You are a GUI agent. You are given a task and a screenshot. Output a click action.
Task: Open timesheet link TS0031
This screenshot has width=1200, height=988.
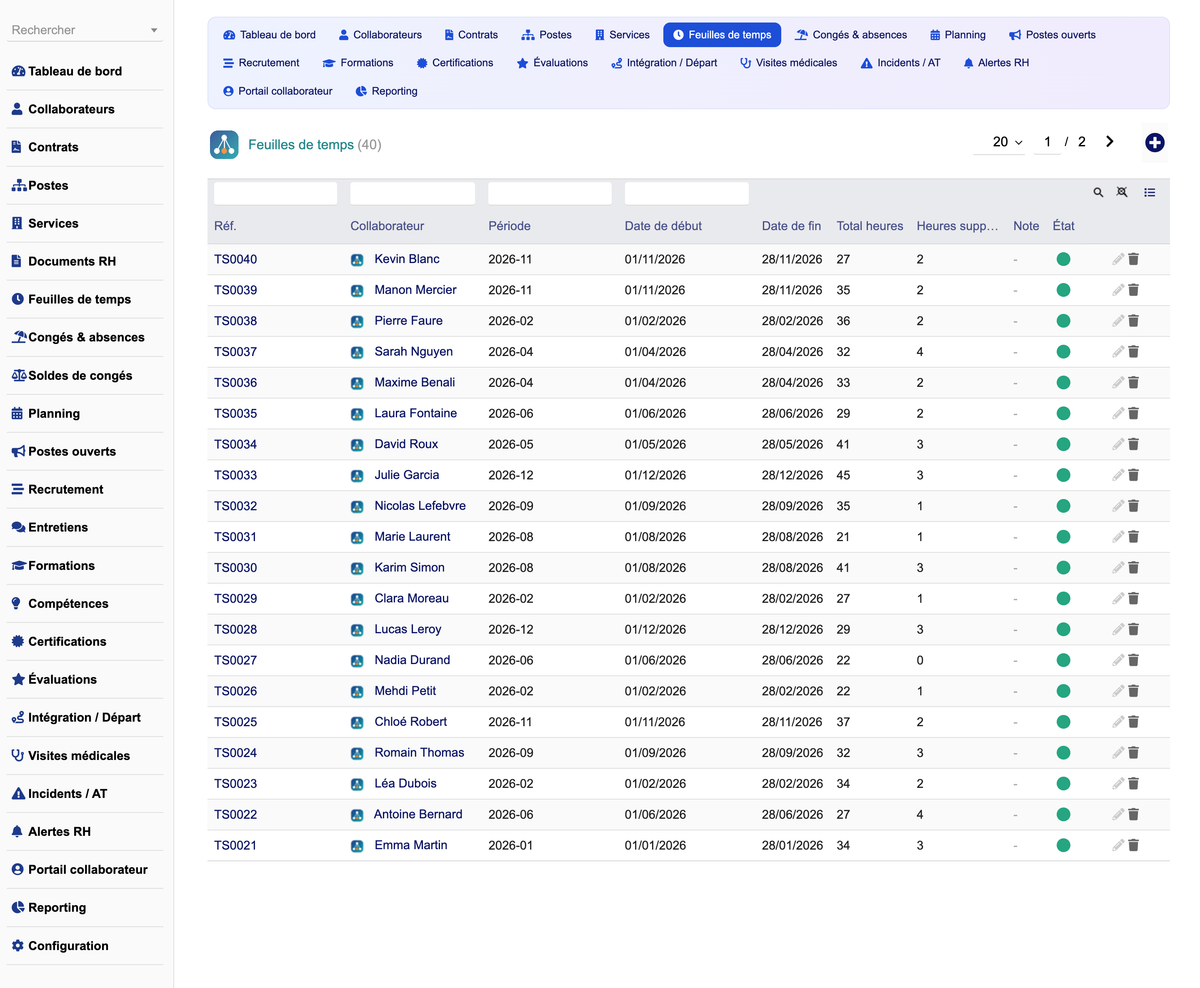coord(235,537)
